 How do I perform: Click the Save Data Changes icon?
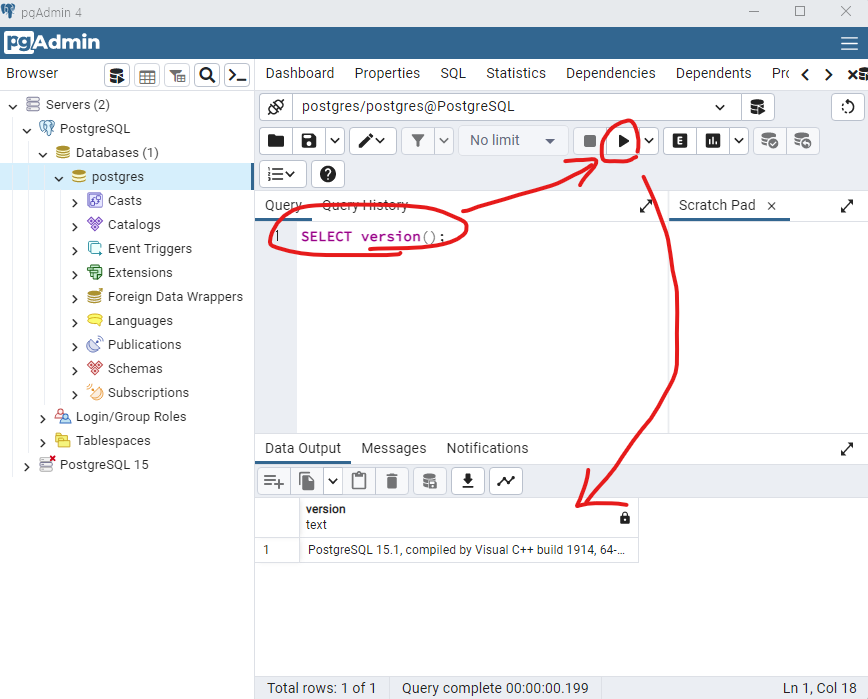click(430, 481)
